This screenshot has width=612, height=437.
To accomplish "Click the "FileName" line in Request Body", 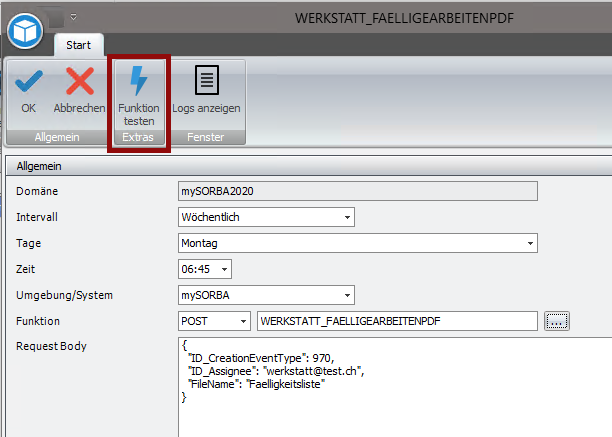I will (256, 384).
